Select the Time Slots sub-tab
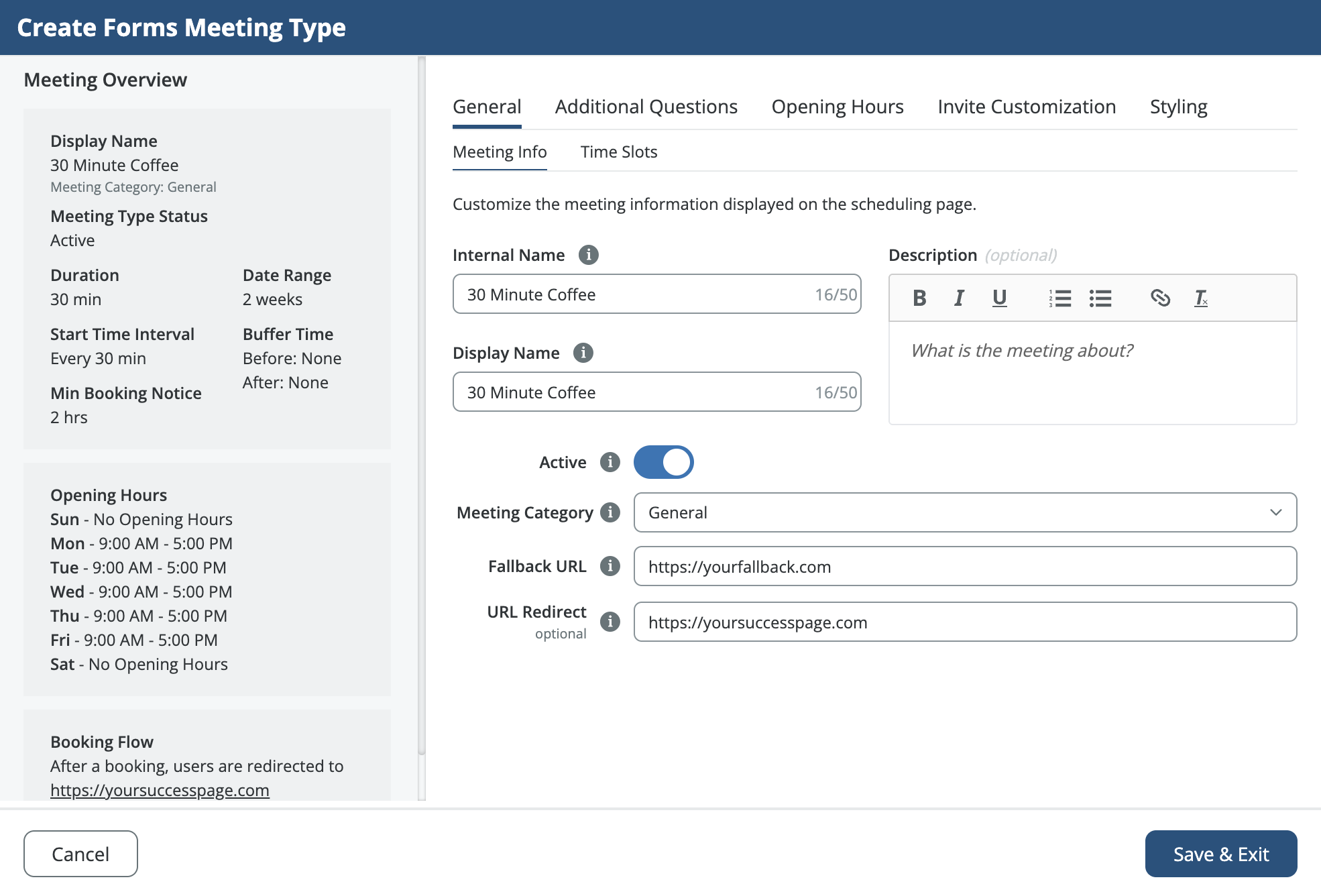Viewport: 1321px width, 896px height. (x=619, y=152)
